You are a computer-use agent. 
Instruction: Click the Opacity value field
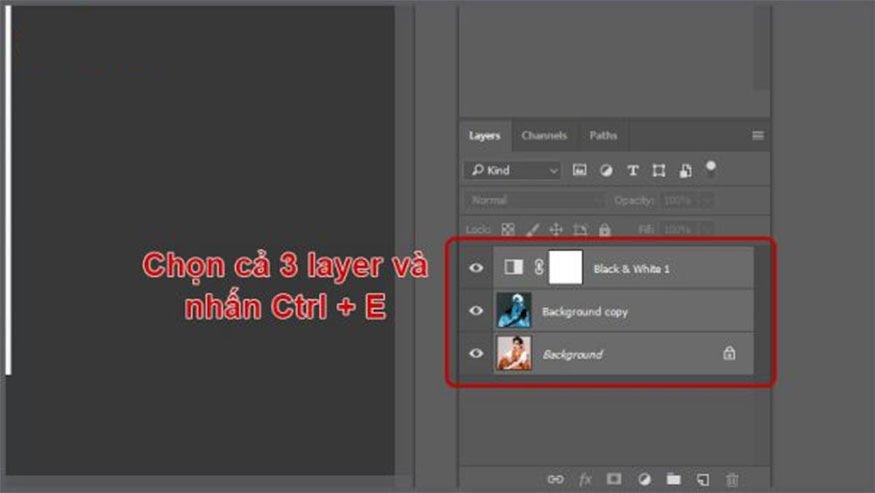point(680,200)
